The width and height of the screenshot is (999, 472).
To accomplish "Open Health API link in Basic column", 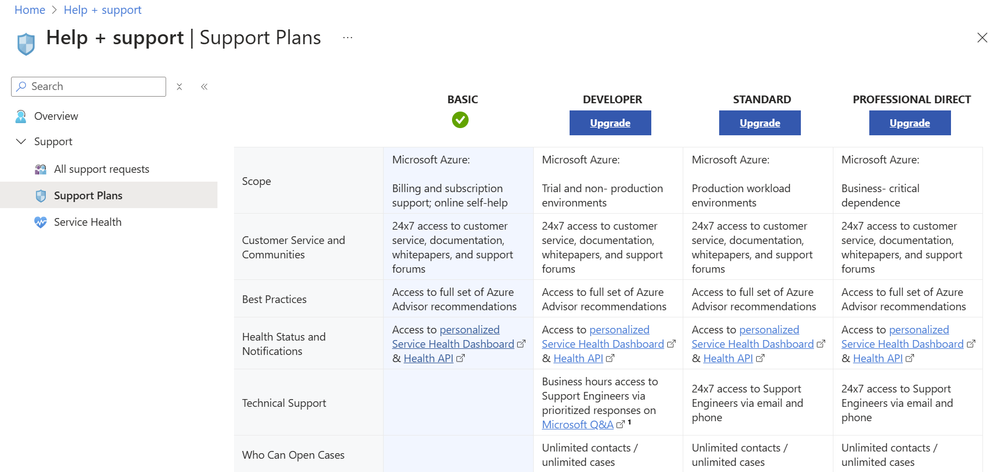I will [x=428, y=358].
